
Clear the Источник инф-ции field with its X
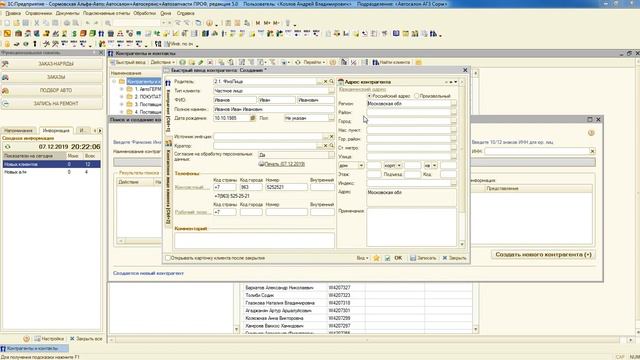click(331, 137)
